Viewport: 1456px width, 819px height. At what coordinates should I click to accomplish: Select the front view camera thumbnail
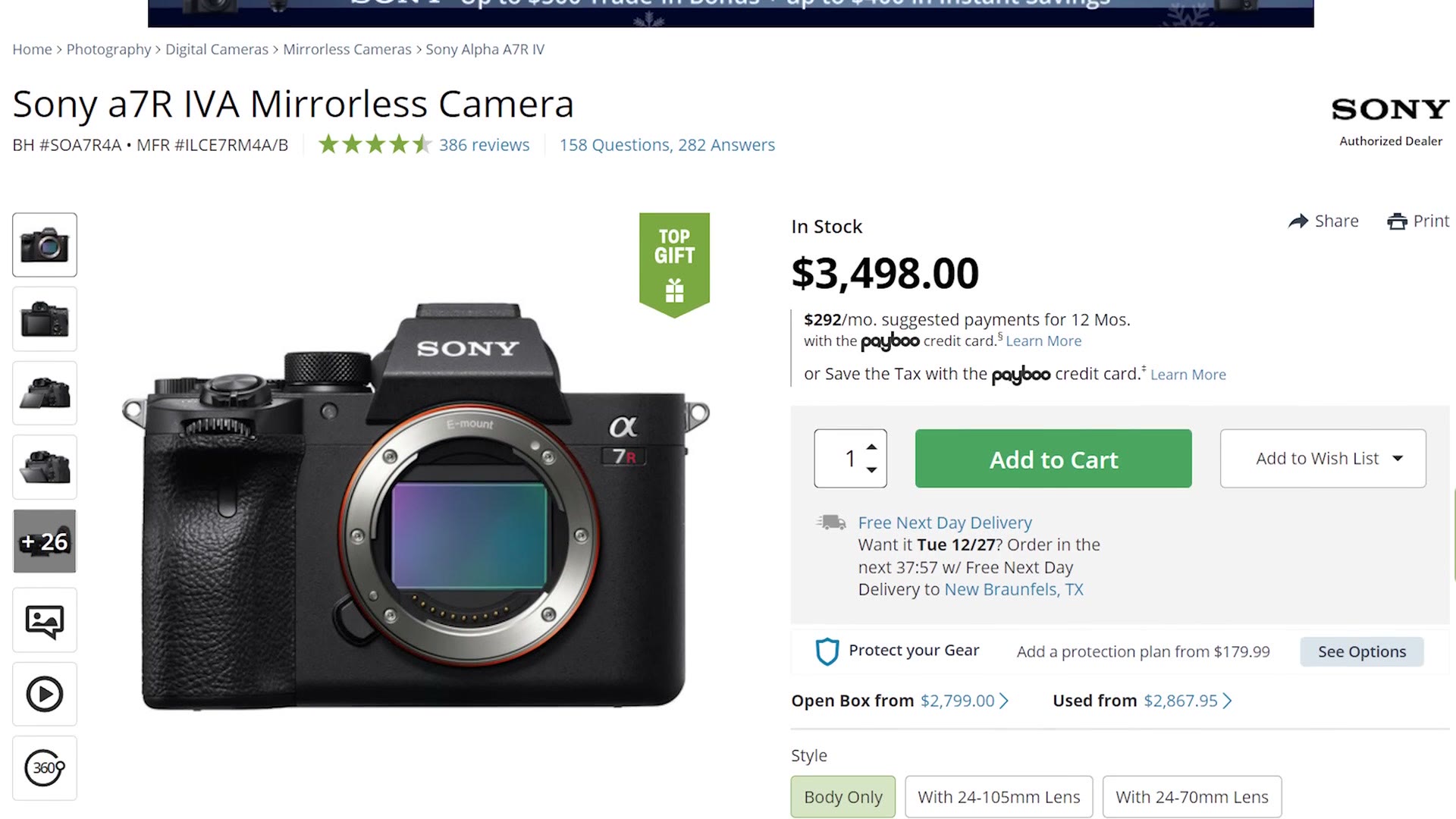click(x=45, y=245)
